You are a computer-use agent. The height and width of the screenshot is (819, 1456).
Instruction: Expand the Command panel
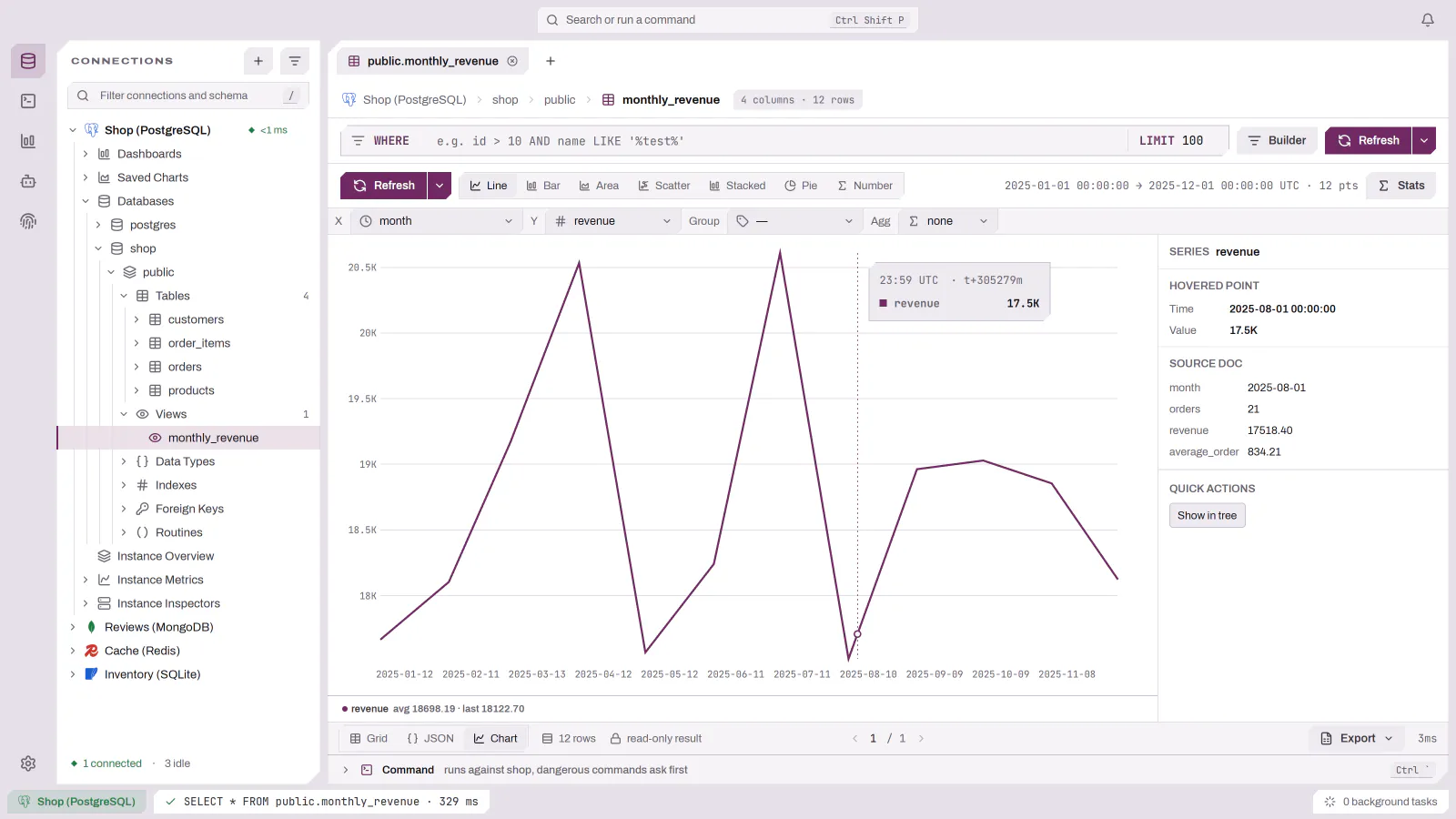coord(346,770)
